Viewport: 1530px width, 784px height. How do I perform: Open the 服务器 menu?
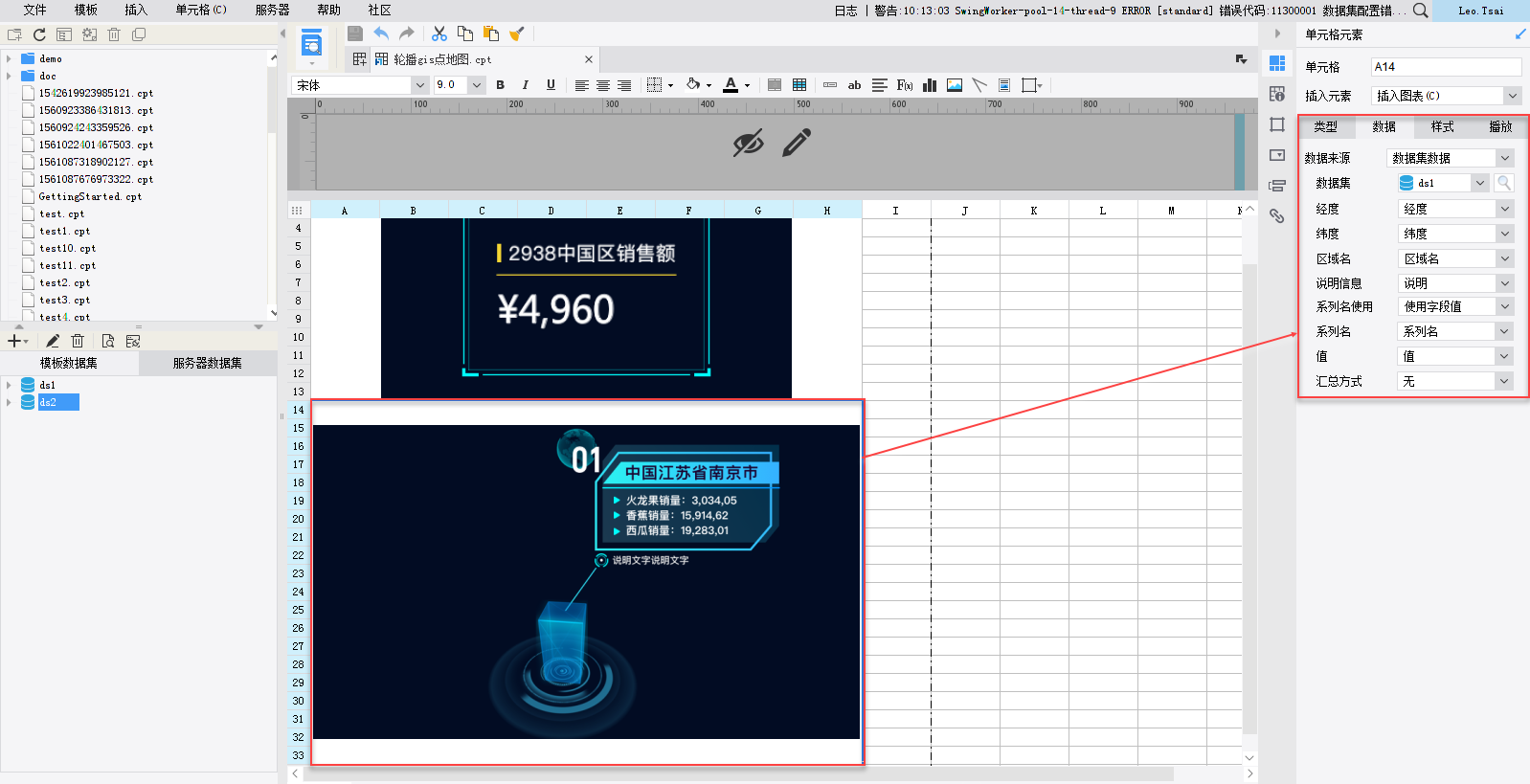pos(272,10)
